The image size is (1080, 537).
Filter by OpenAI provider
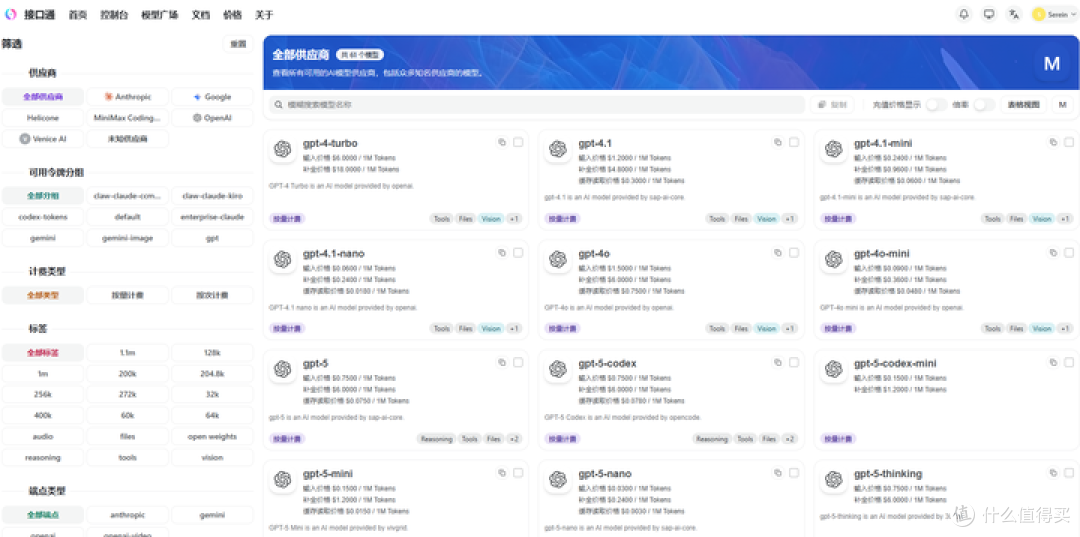(x=212, y=118)
